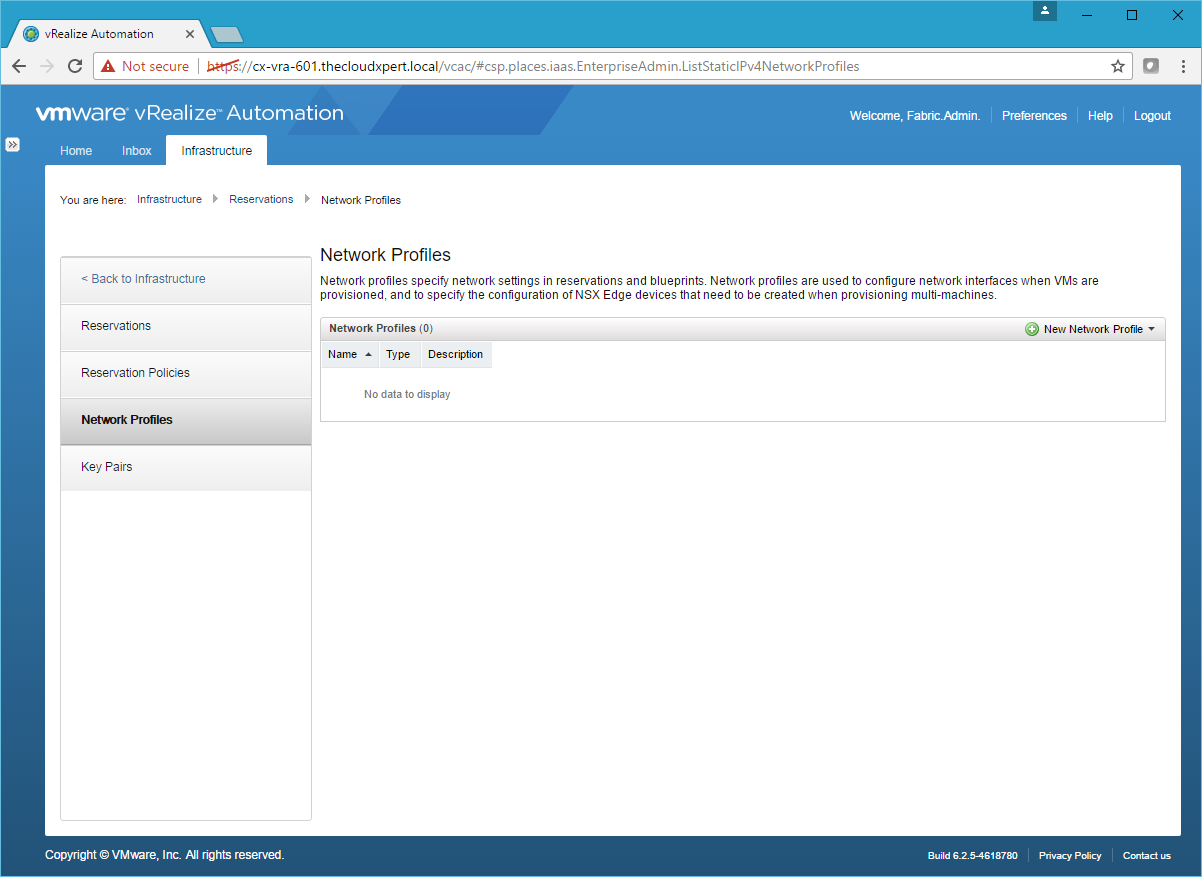This screenshot has width=1202, height=877.
Task: Open the Preferences link
Action: pos(1034,116)
